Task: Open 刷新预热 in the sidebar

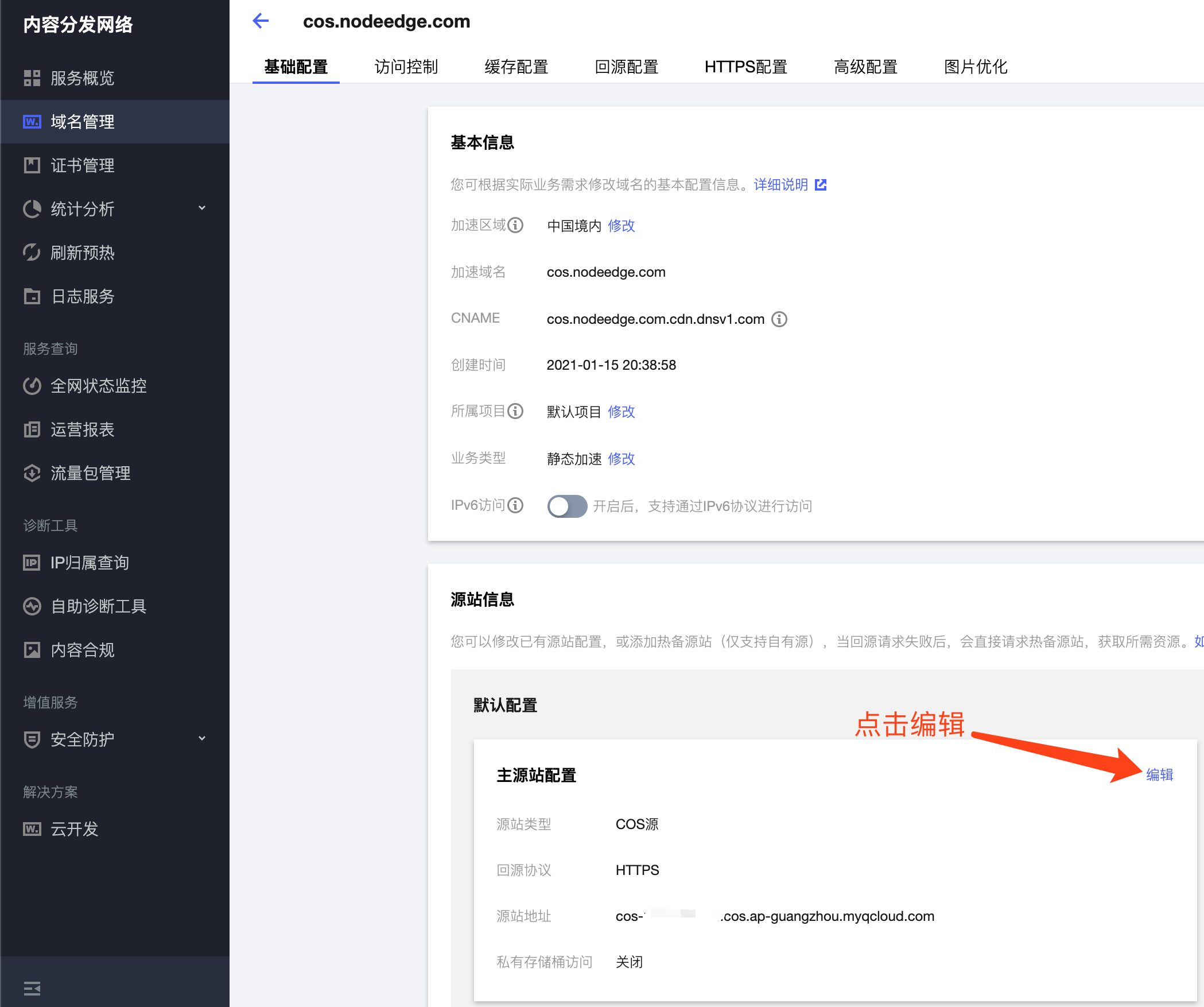Action: [83, 253]
